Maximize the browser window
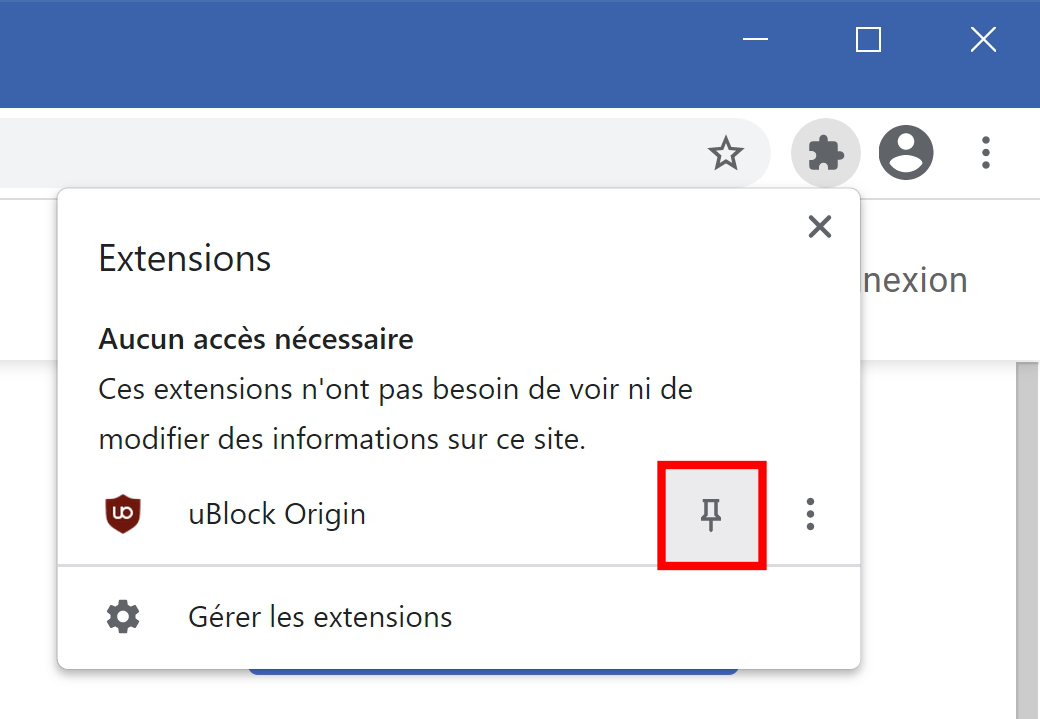 click(868, 40)
